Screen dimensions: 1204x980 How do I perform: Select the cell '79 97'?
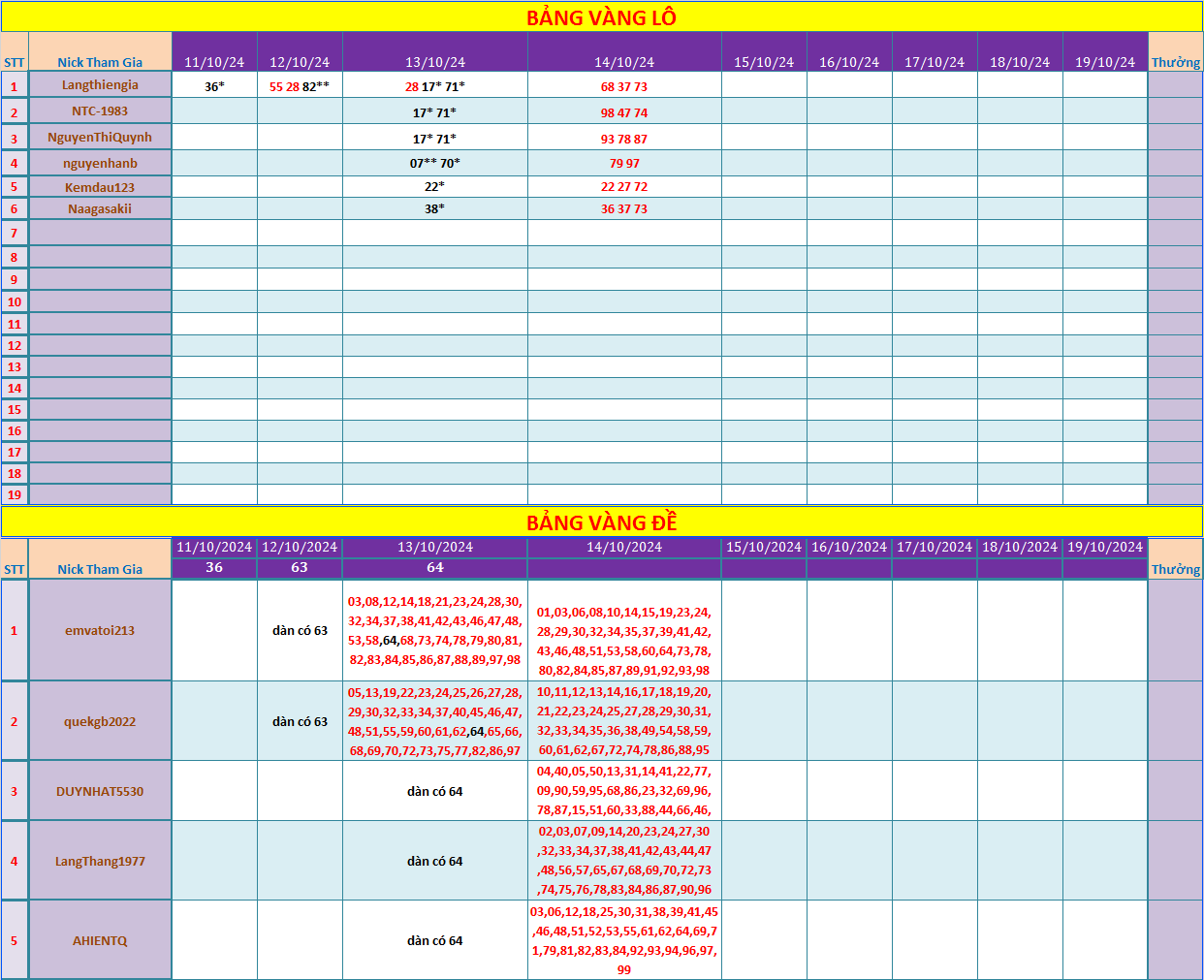[x=624, y=163]
